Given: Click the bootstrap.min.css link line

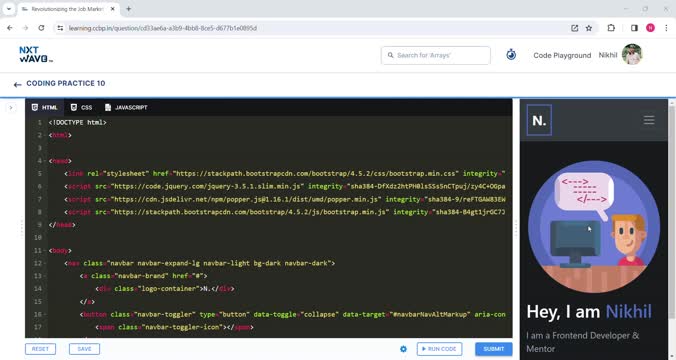Looking at the screenshot, I should pyautogui.click(x=285, y=174).
